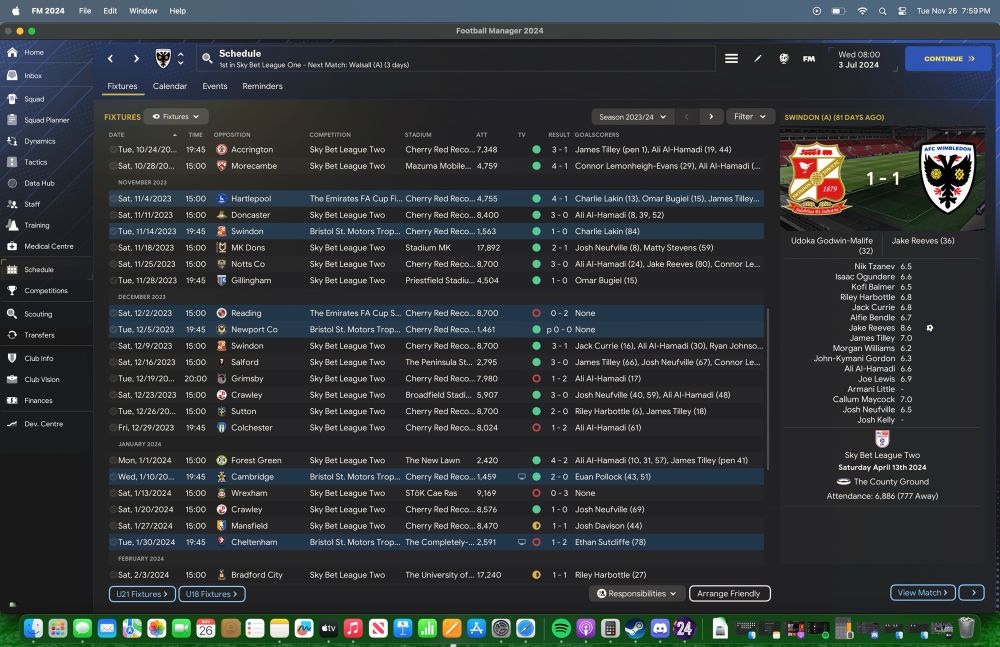Expand the Responsibilities dropdown
1000x647 pixels.
(636, 593)
